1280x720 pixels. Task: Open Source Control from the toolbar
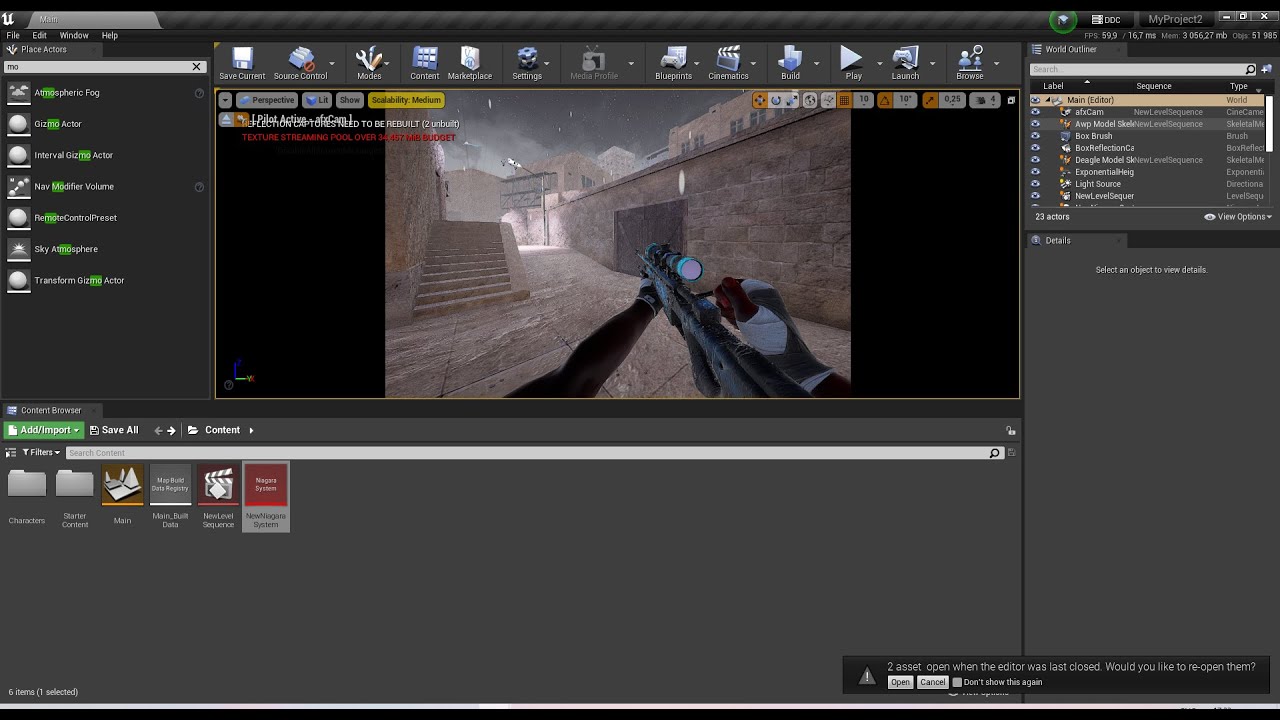point(300,63)
